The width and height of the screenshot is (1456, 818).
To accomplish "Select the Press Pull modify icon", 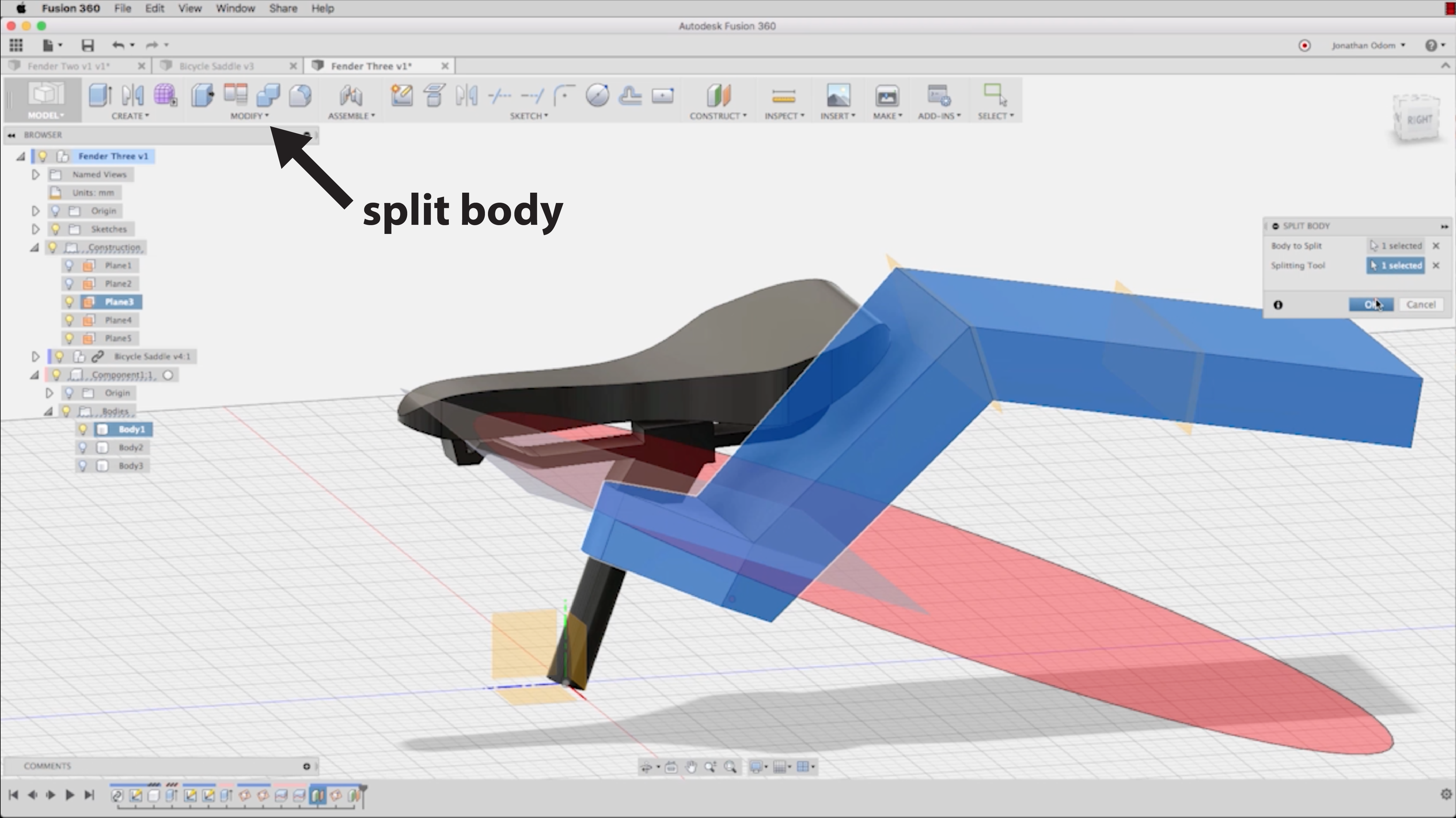I will pyautogui.click(x=202, y=95).
